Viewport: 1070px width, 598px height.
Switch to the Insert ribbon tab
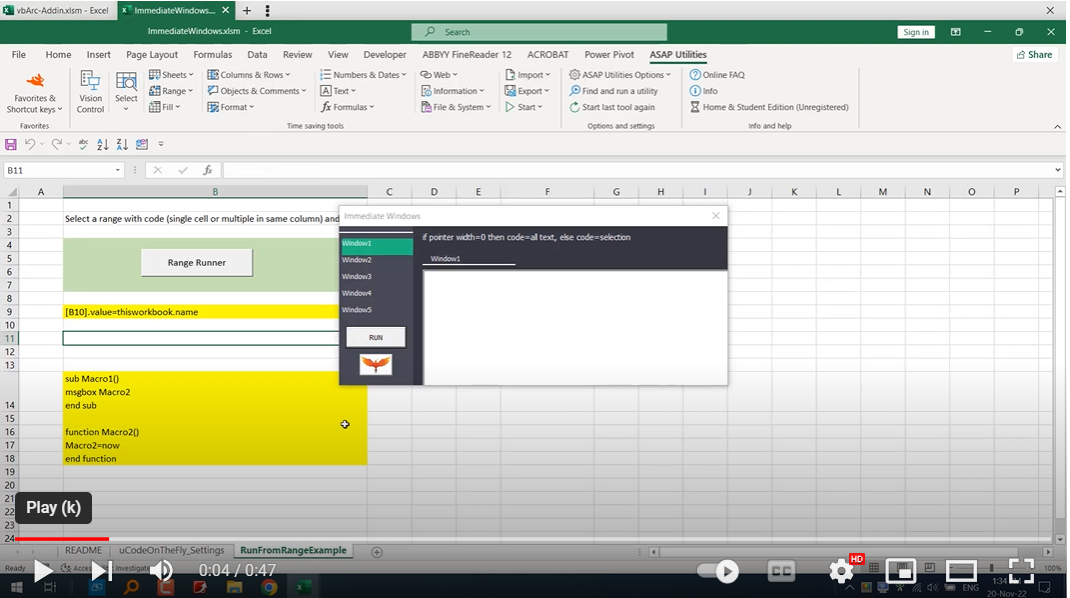pyautogui.click(x=98, y=55)
